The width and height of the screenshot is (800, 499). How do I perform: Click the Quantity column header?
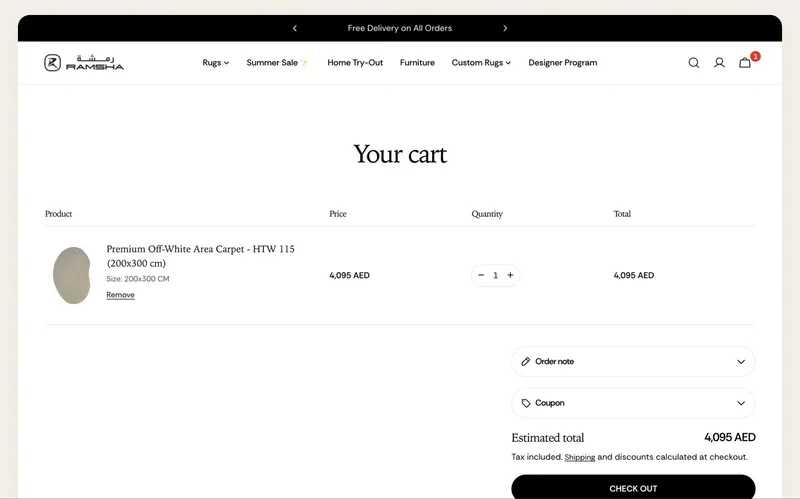pos(487,214)
